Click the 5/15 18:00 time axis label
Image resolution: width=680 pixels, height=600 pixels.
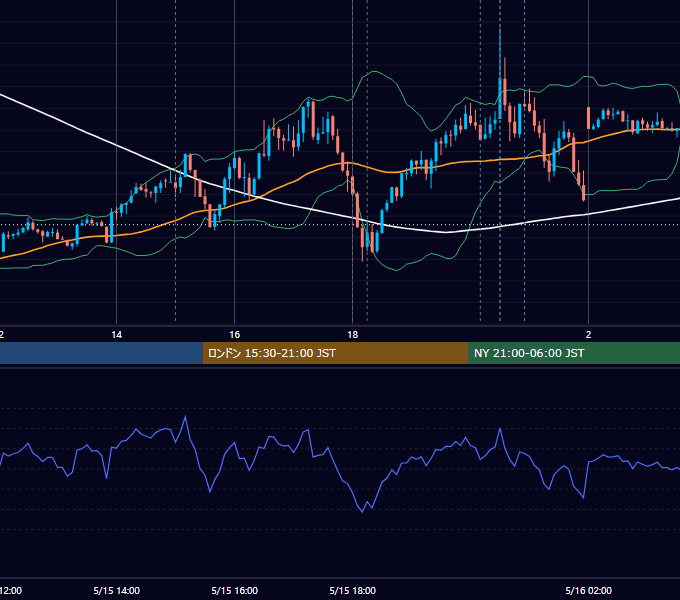coord(353,590)
